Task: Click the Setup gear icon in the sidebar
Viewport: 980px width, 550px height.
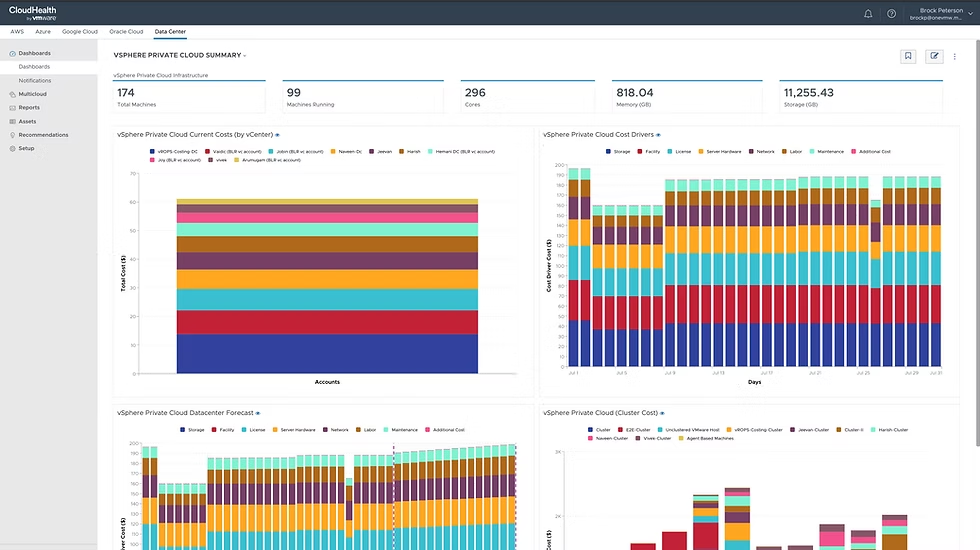Action: coord(12,148)
